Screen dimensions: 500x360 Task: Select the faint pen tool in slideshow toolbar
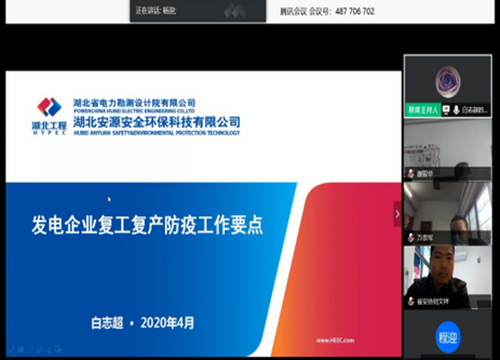(x=11, y=349)
